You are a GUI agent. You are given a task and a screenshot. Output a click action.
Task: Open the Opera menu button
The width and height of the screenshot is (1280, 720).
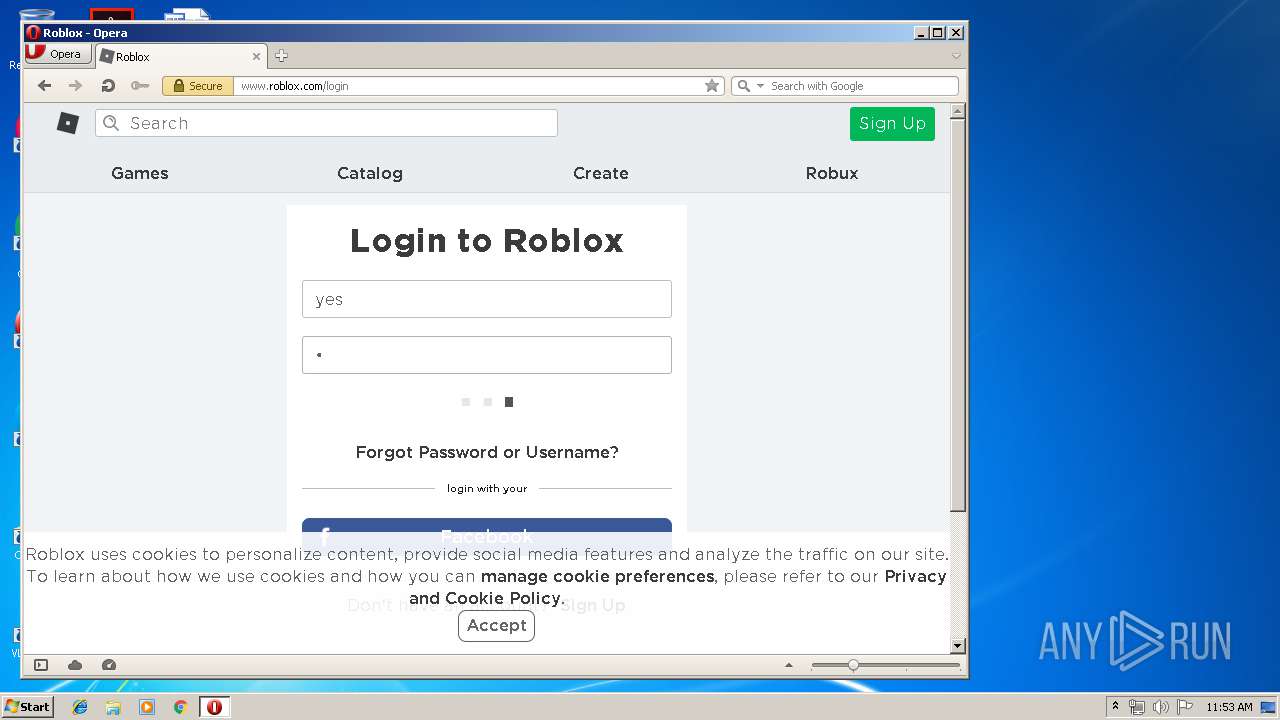pyautogui.click(x=57, y=54)
